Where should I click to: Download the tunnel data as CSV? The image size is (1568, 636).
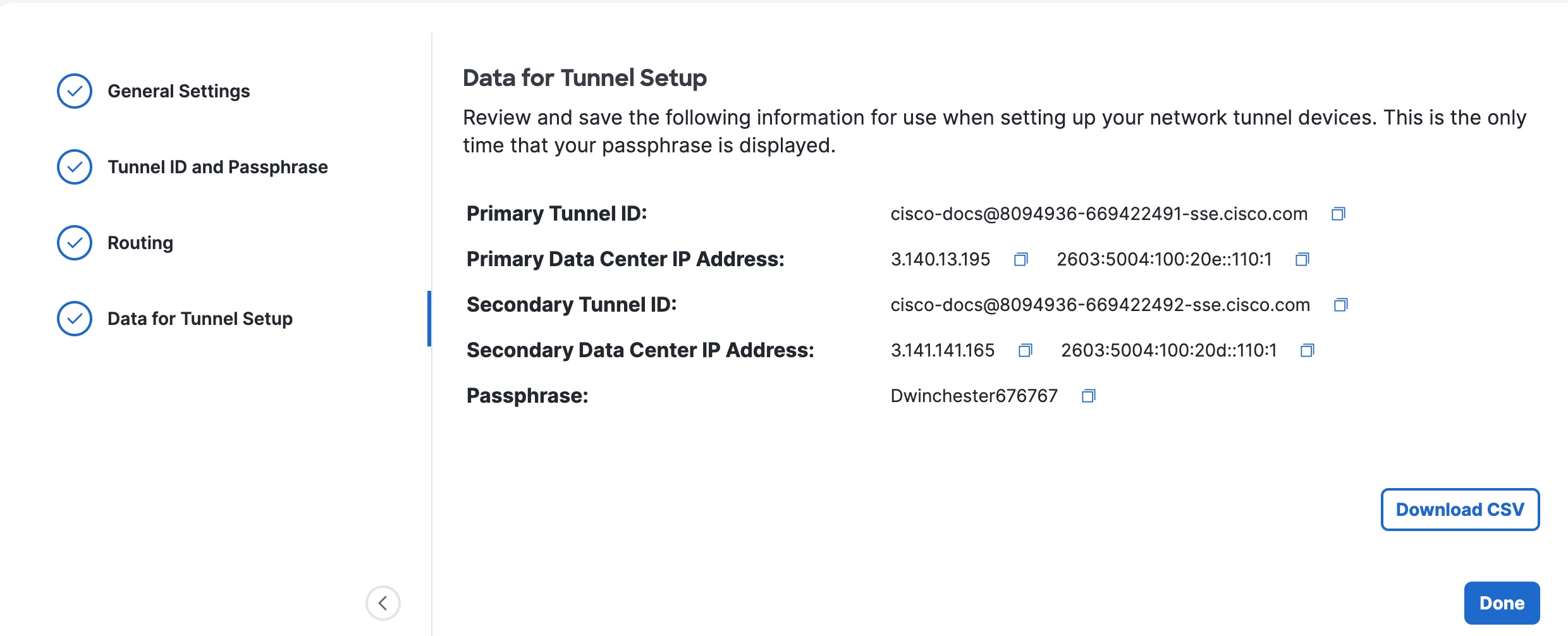(x=1459, y=510)
